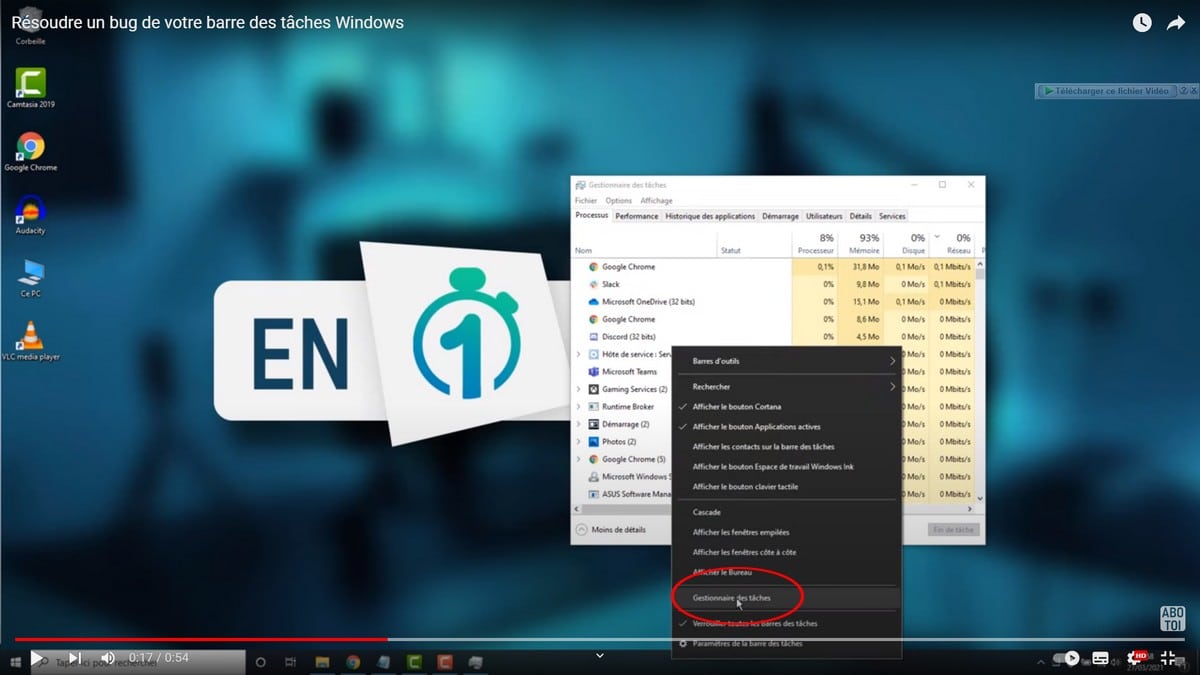The height and width of the screenshot is (675, 1200).
Task: Click the ABO TOI channel watermark
Action: (x=1172, y=618)
